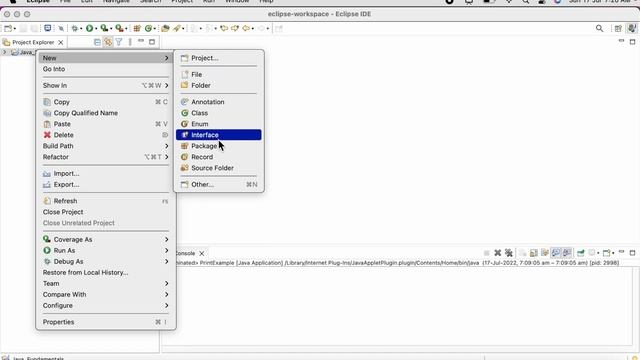Viewport: 640px width, 360px height.
Task: Open the Build Path submenu
Action: tap(105, 146)
